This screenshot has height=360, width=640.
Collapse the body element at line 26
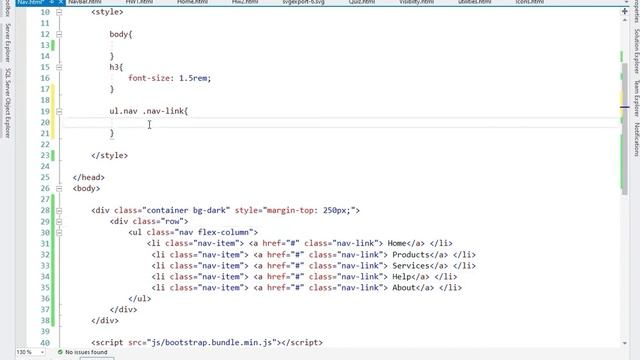click(x=59, y=188)
